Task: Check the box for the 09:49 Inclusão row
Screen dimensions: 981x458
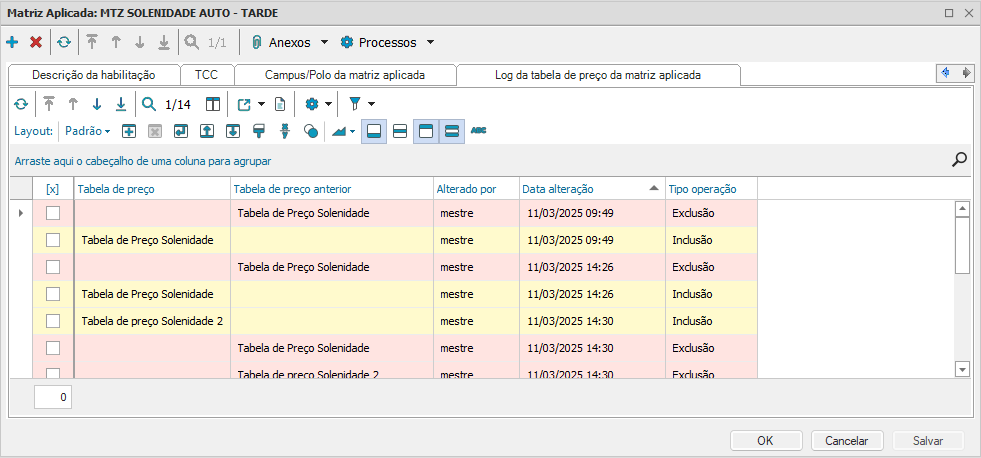Action: pos(53,240)
